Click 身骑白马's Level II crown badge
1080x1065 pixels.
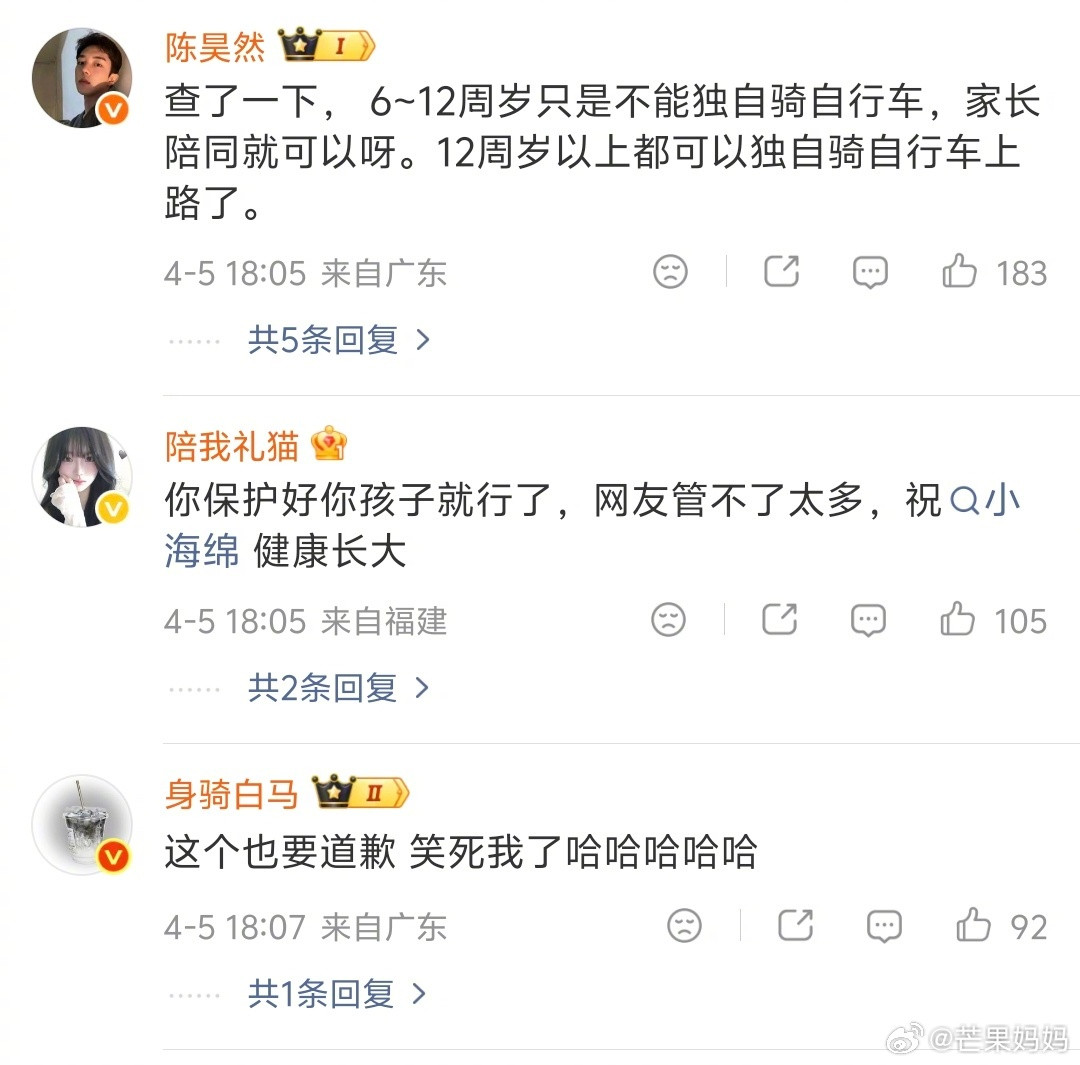click(362, 791)
